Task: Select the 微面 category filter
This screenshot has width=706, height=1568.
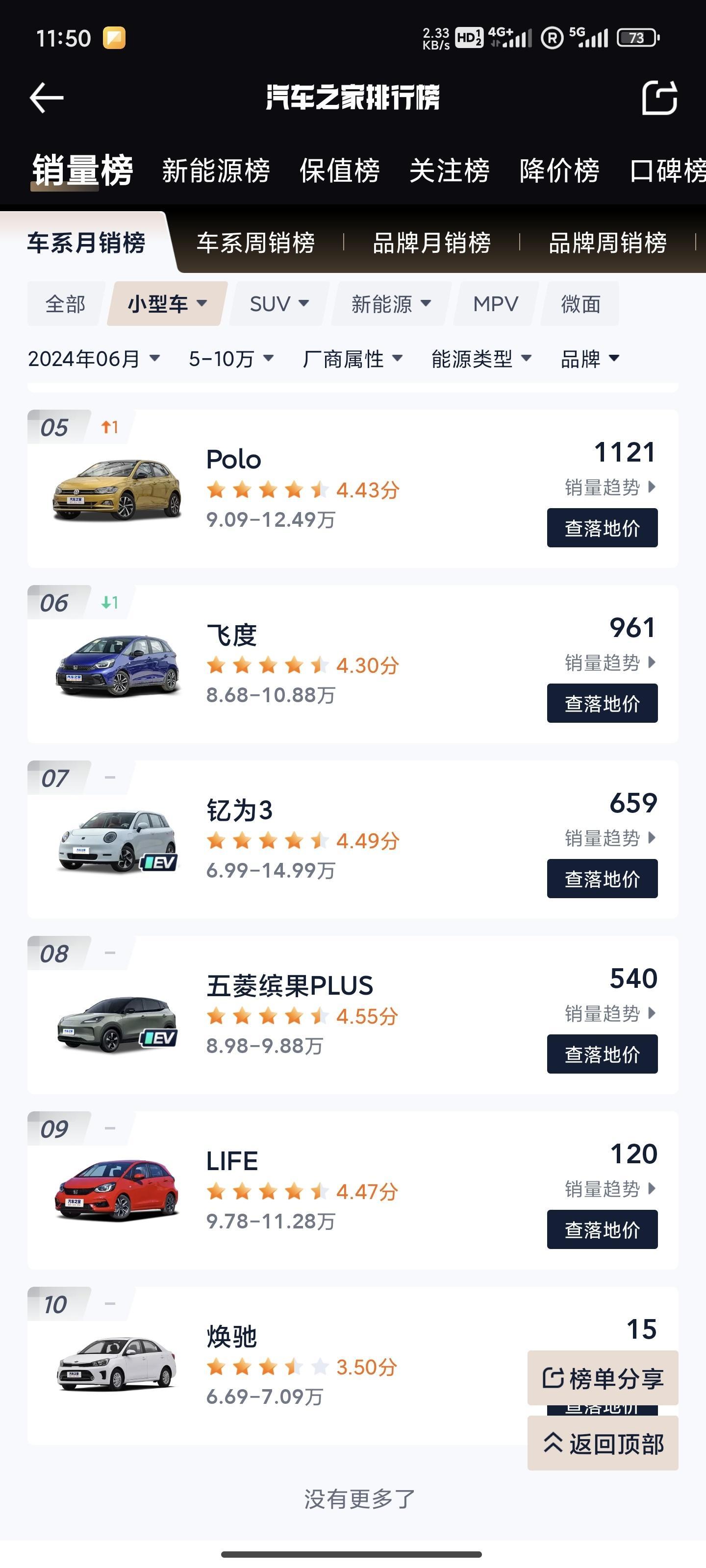Action: point(580,304)
